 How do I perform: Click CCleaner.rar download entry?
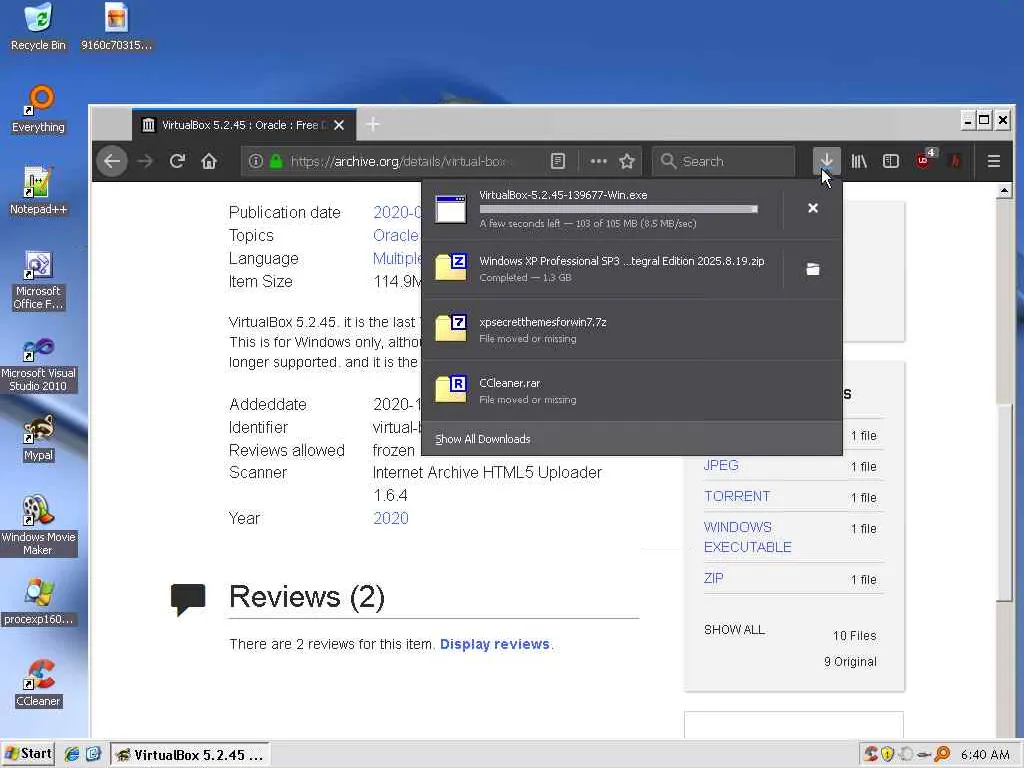(x=632, y=391)
